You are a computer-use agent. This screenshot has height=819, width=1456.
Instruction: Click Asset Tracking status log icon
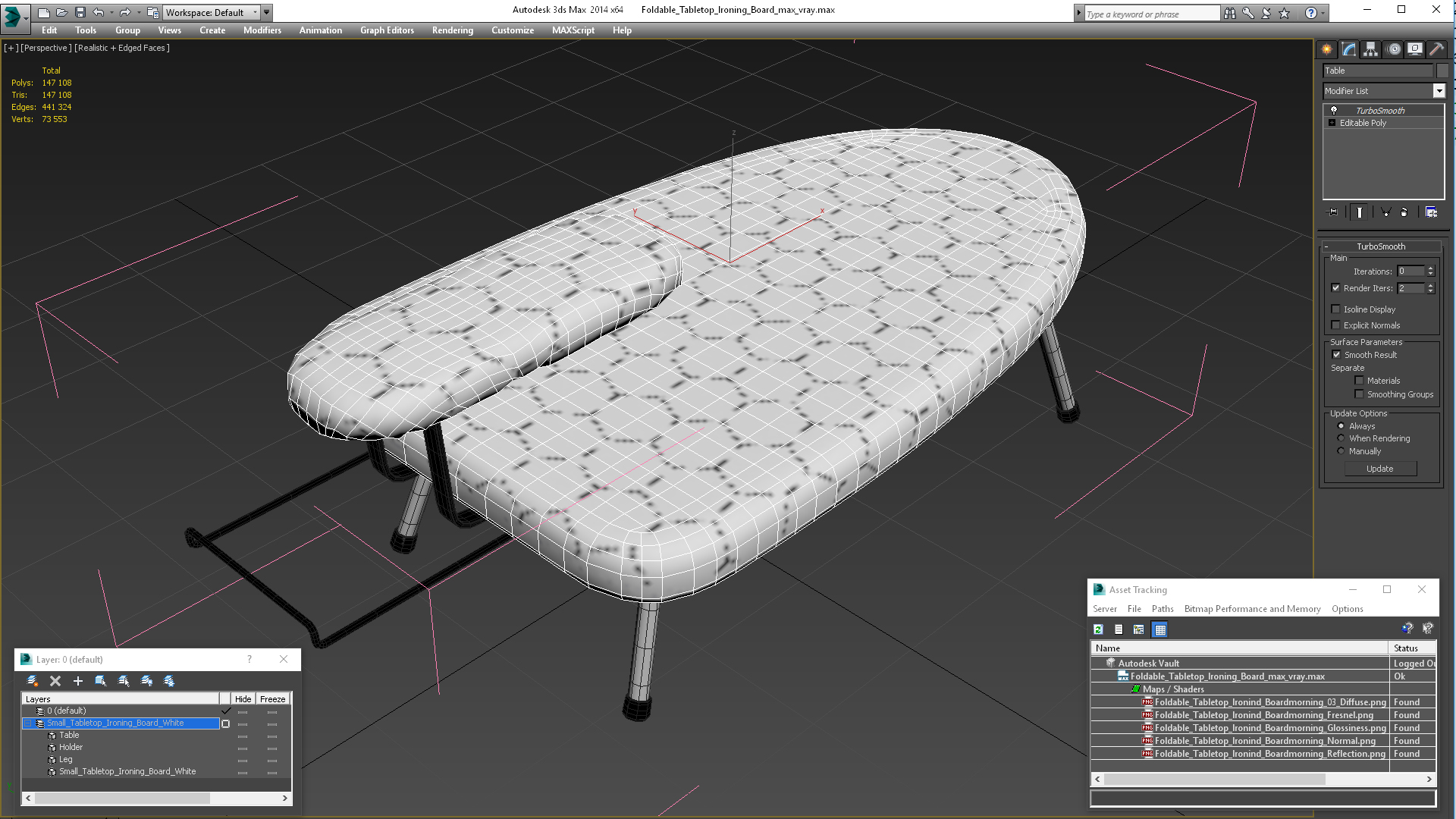[x=1119, y=629]
